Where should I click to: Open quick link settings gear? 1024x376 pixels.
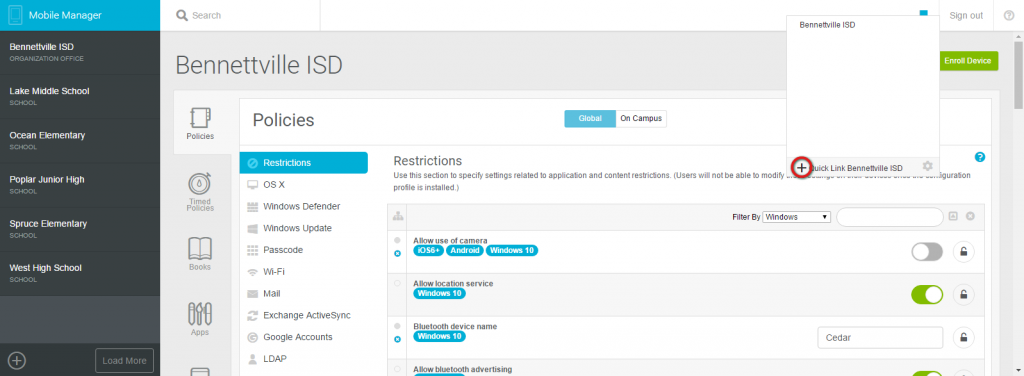[x=927, y=166]
